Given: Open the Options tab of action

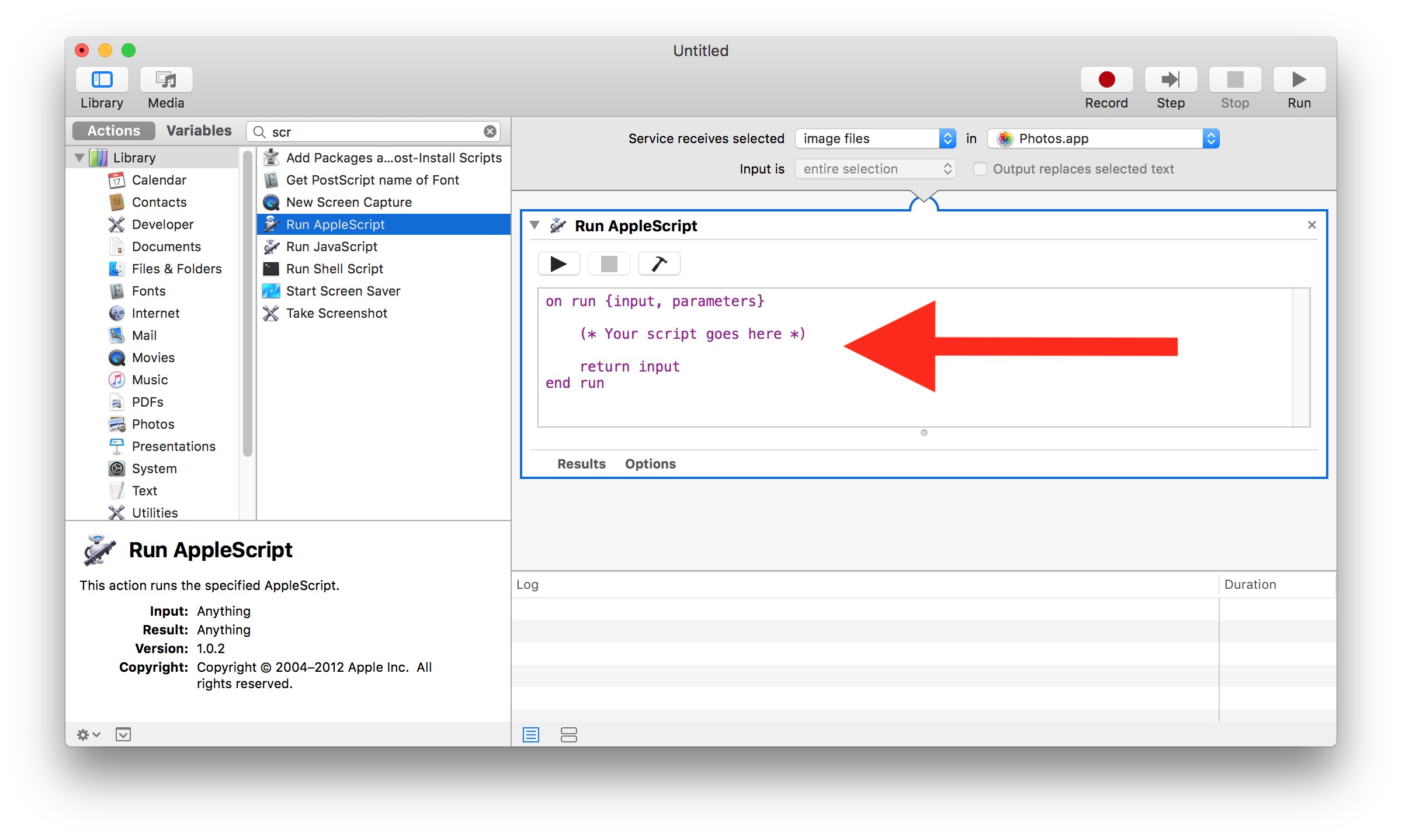Looking at the screenshot, I should (650, 464).
